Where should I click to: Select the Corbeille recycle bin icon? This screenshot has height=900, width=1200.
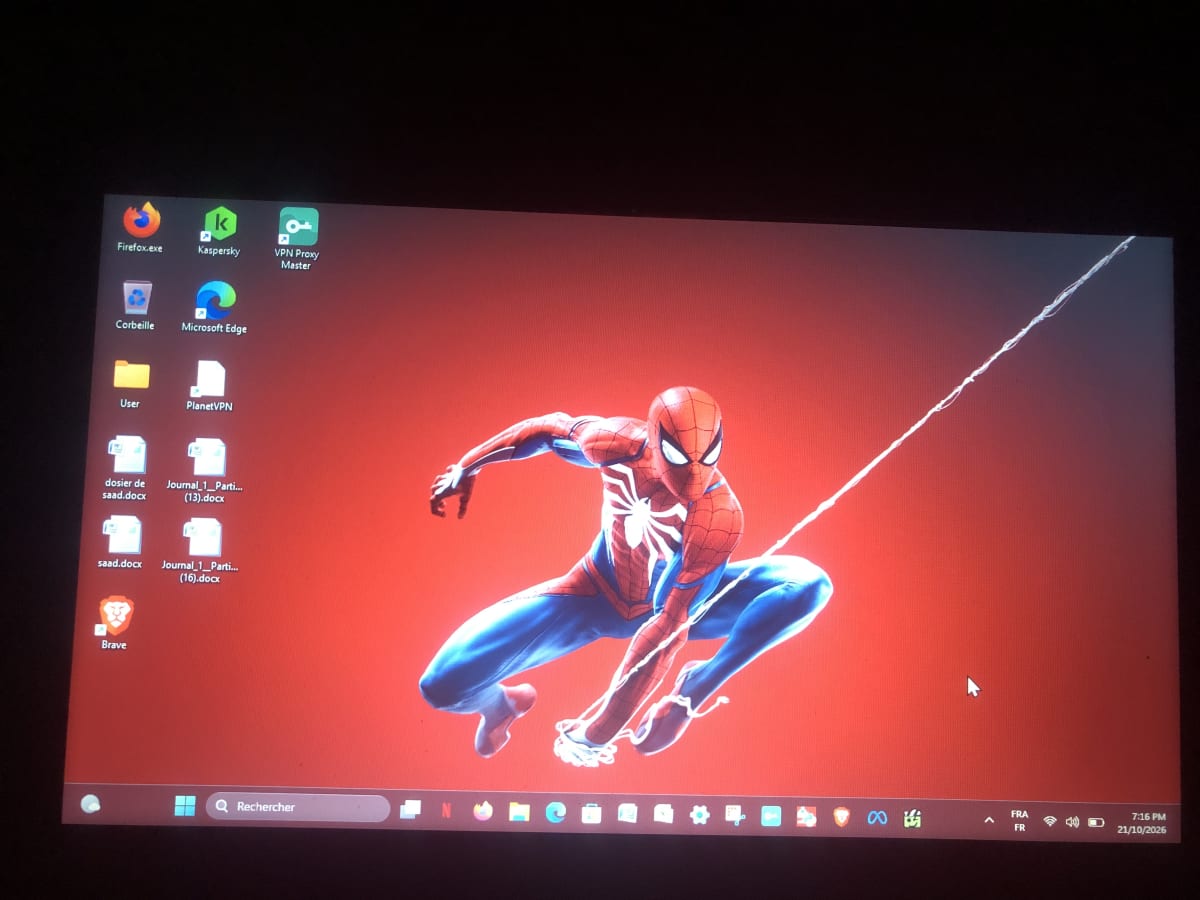(x=135, y=306)
